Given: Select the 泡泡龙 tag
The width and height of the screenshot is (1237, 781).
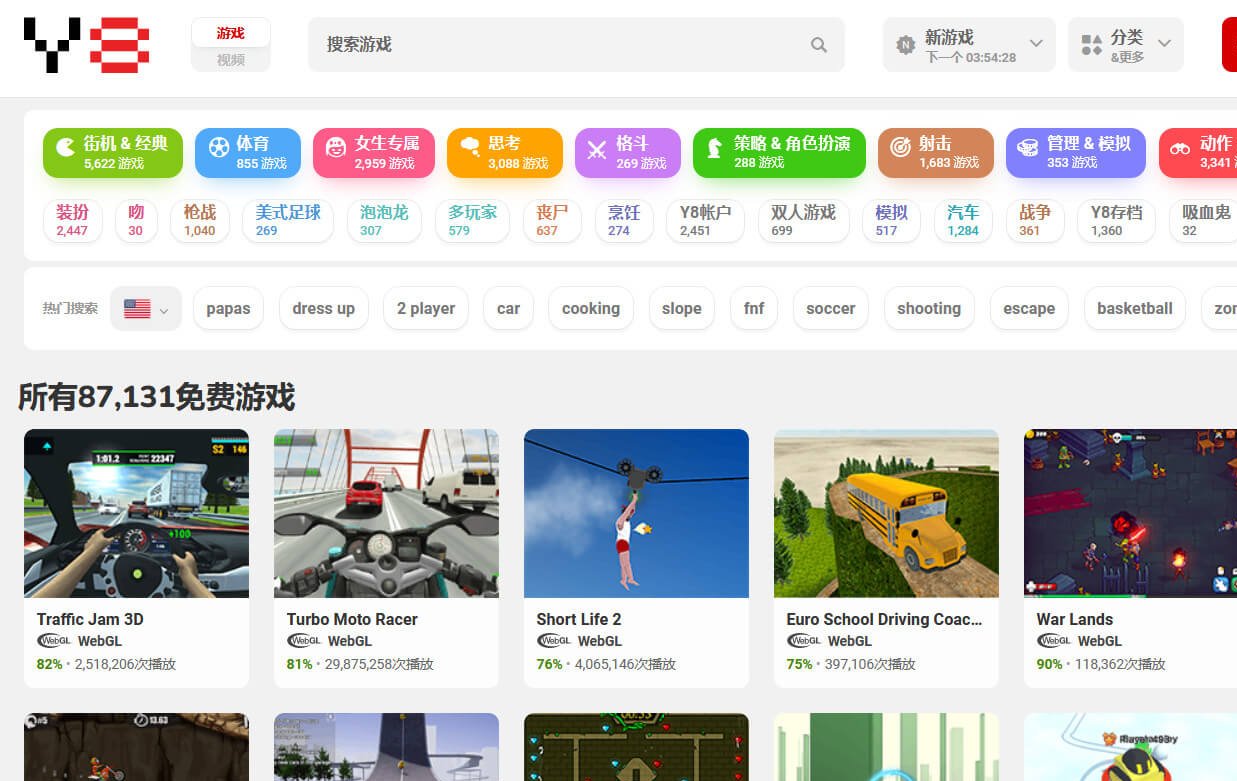Looking at the screenshot, I should (385, 221).
